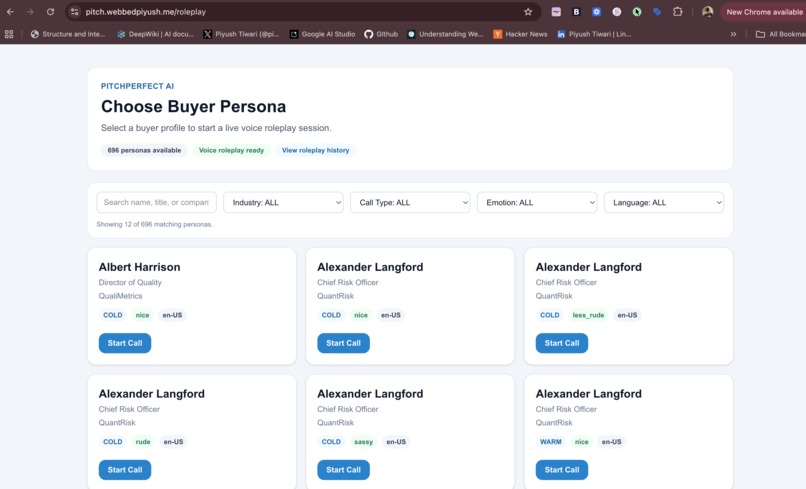Open DeepWiki bookmark
Image resolution: width=806 pixels, height=489 pixels.
click(x=156, y=34)
